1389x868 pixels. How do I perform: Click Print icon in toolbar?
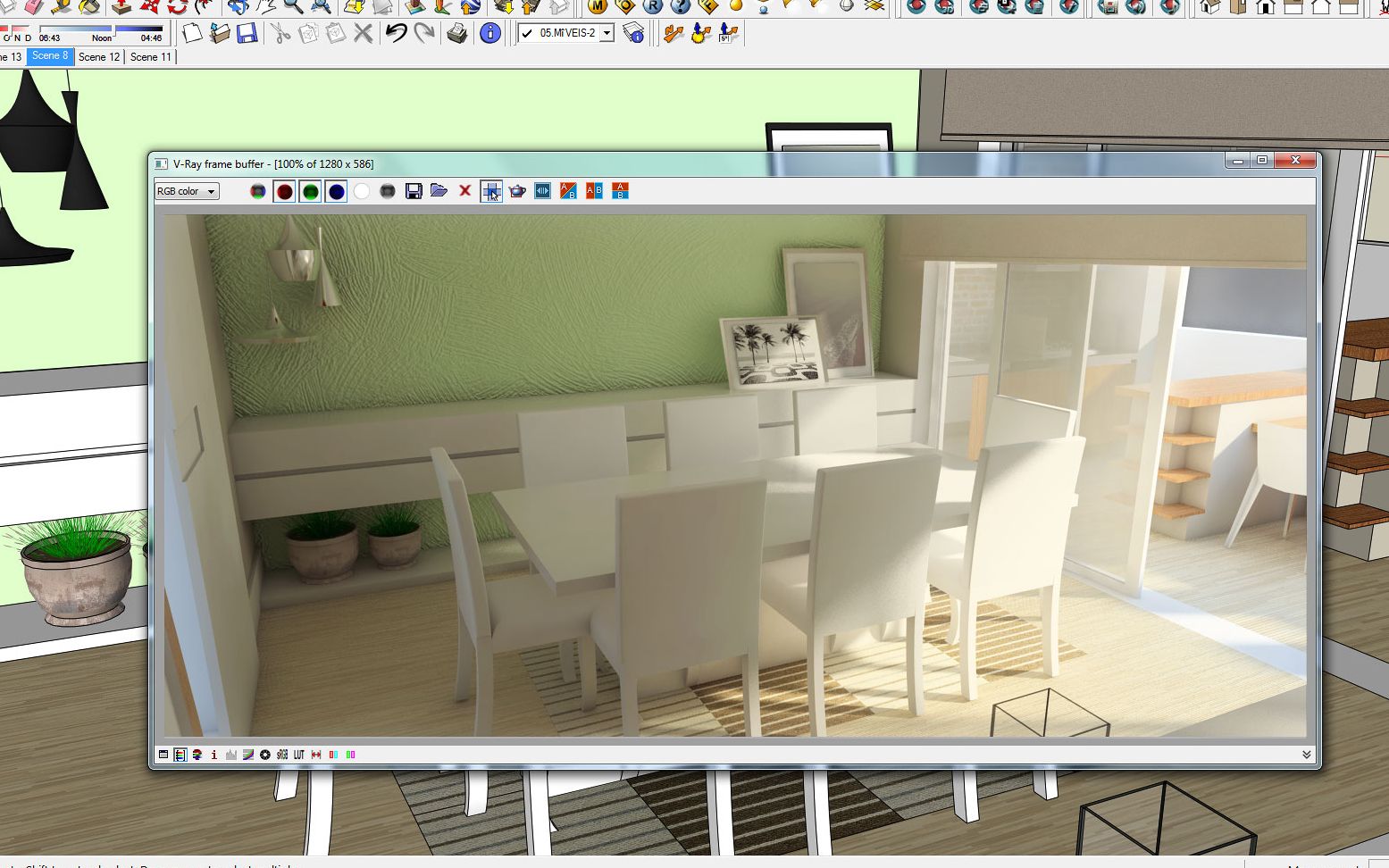tap(456, 33)
